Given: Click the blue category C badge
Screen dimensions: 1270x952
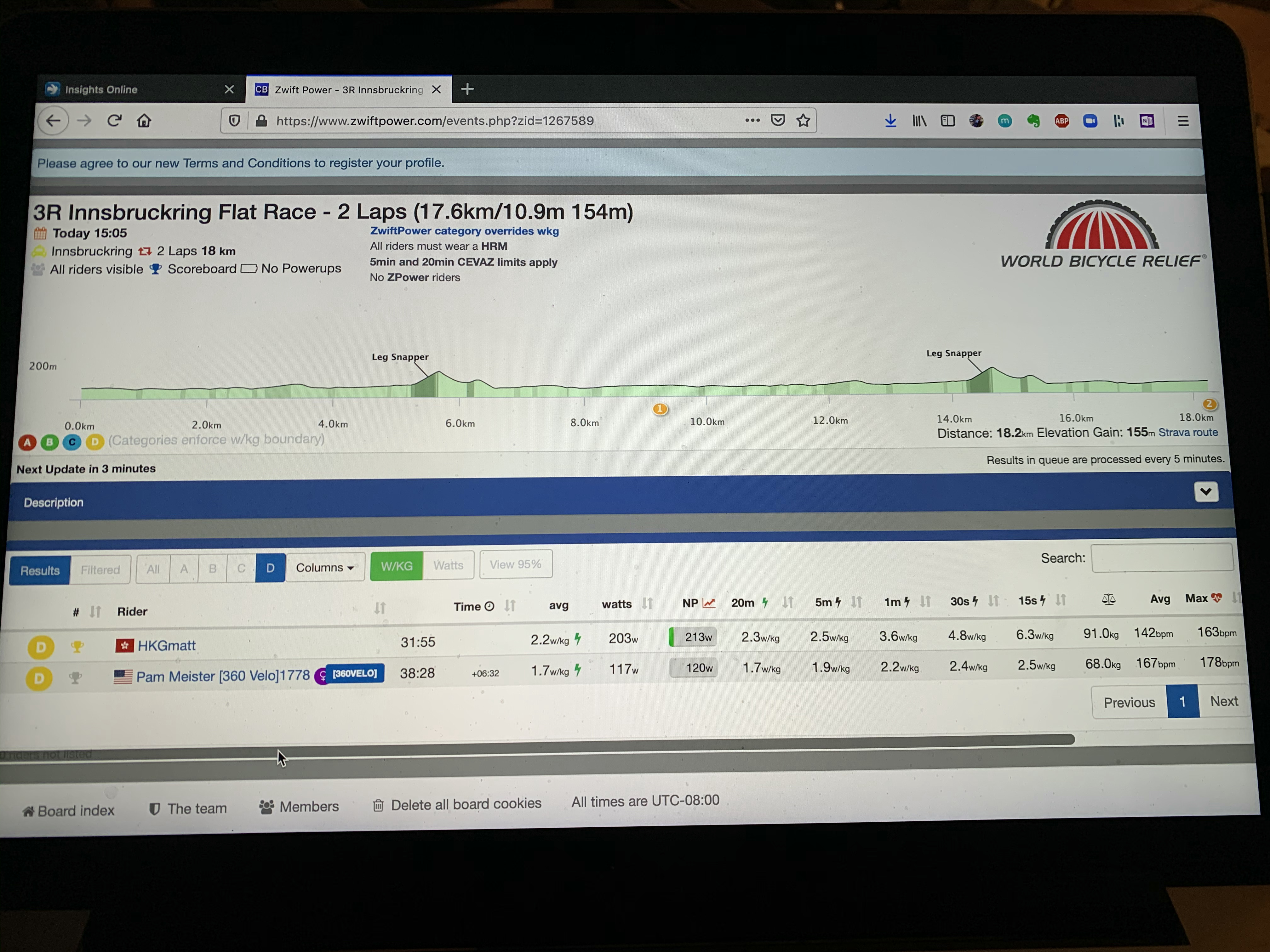Looking at the screenshot, I should click(x=72, y=442).
